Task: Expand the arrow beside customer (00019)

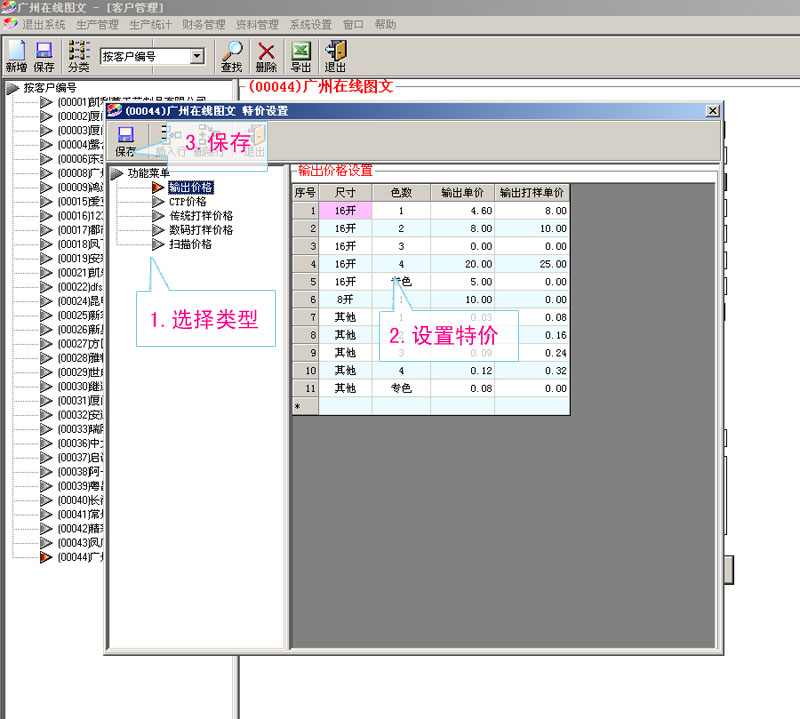Action: 46,258
